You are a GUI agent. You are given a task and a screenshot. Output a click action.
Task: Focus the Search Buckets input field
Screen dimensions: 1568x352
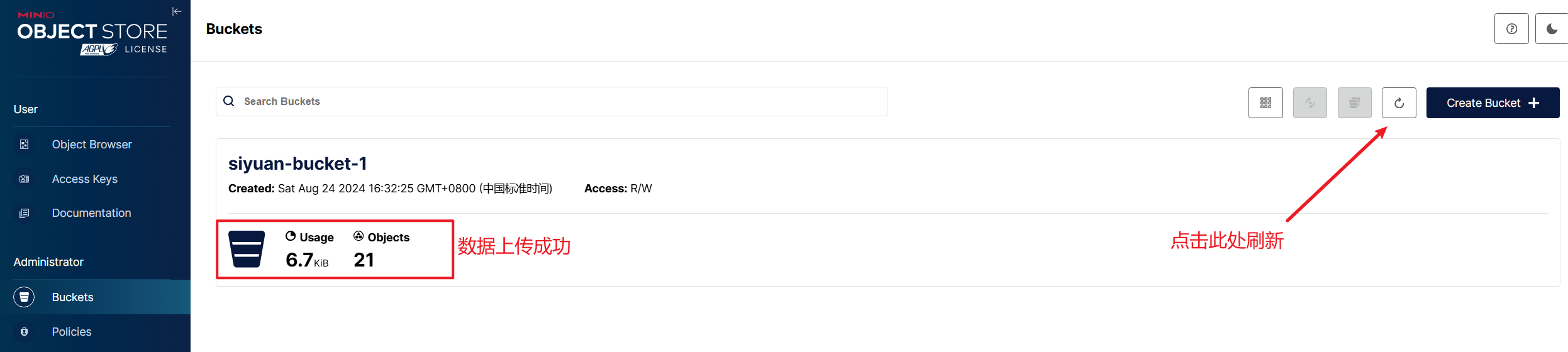[x=560, y=102]
